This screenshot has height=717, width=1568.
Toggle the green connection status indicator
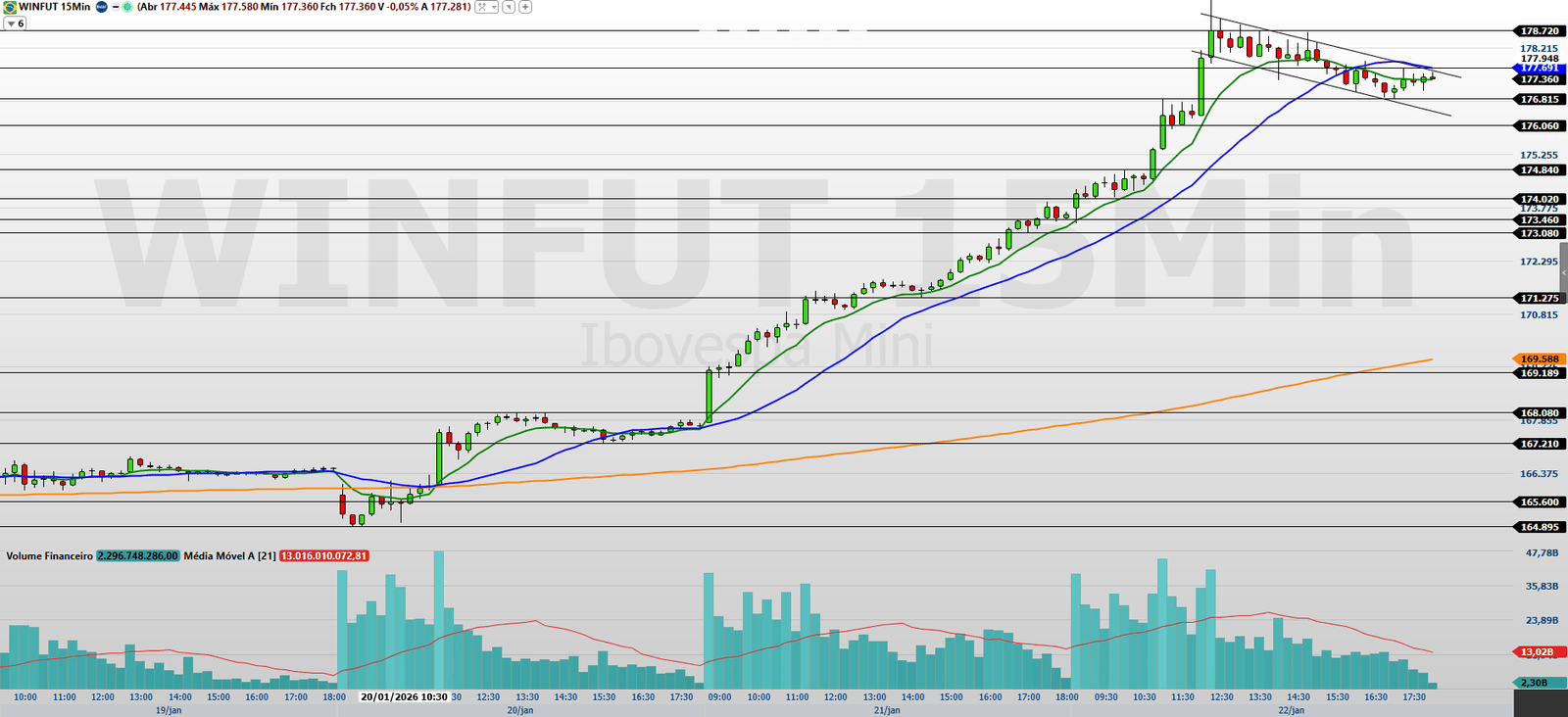127,7
